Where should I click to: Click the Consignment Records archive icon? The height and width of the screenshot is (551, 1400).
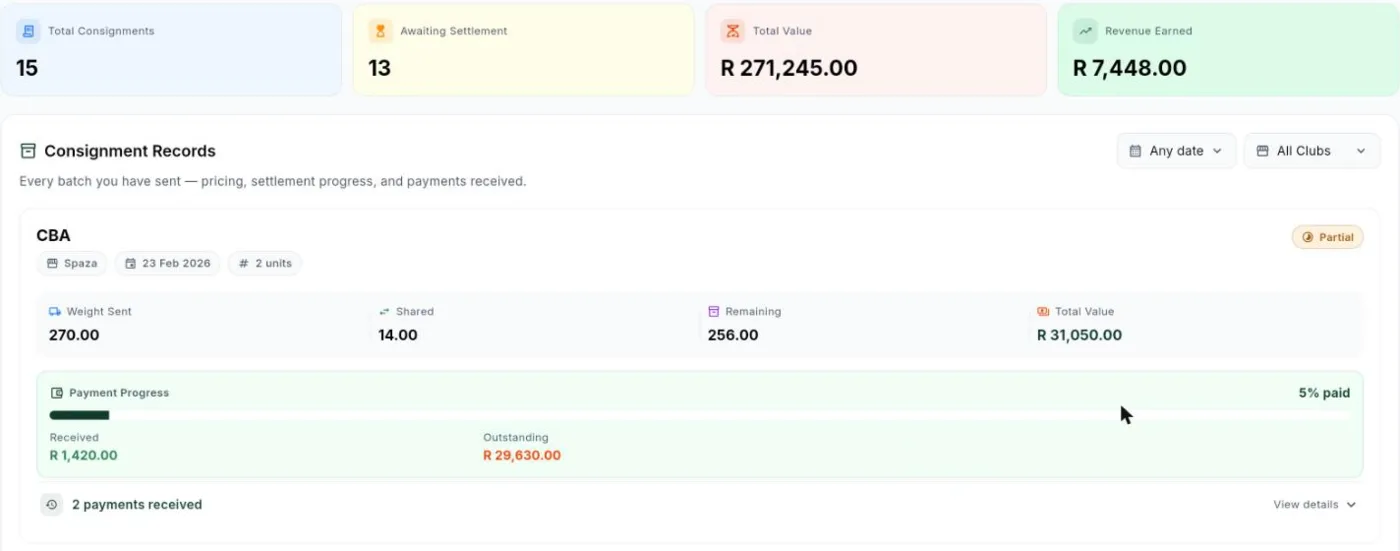(28, 151)
